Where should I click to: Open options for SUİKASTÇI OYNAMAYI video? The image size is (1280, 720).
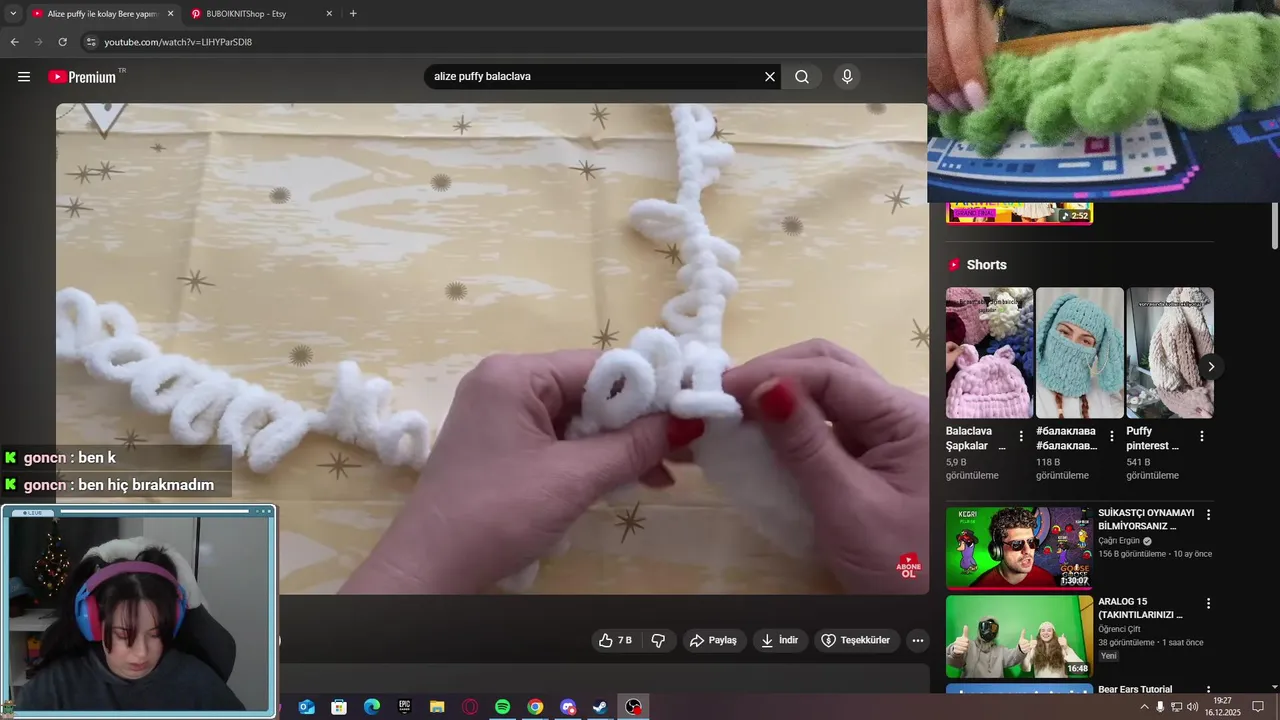1208,514
